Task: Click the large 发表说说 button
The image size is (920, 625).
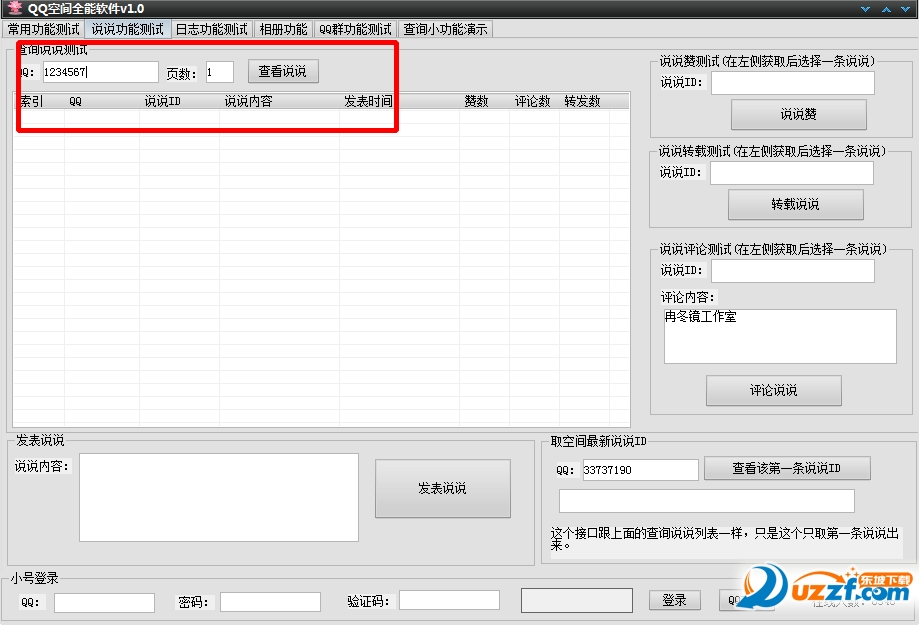Action: [442, 488]
